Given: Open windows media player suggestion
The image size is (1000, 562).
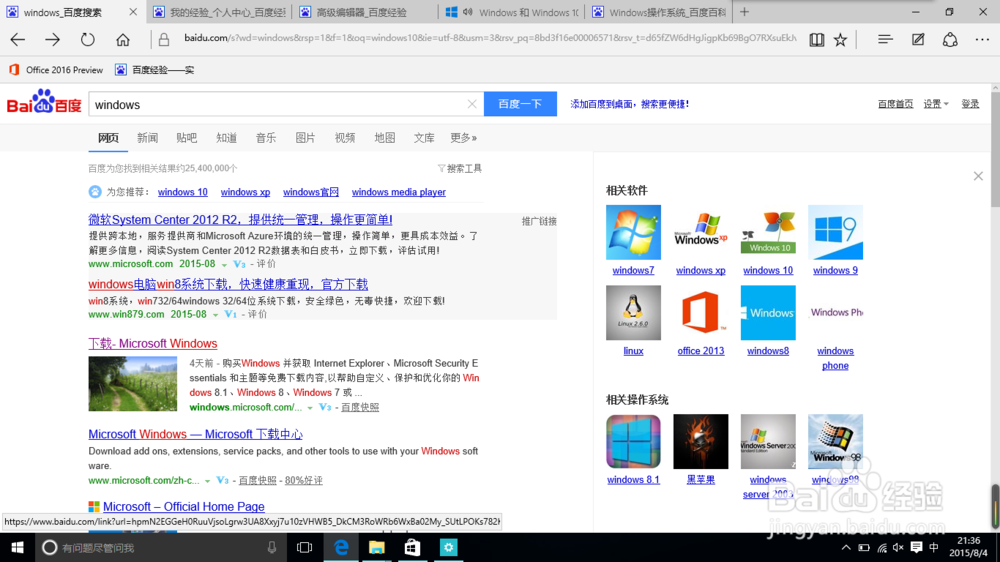Looking at the screenshot, I should pos(399,192).
